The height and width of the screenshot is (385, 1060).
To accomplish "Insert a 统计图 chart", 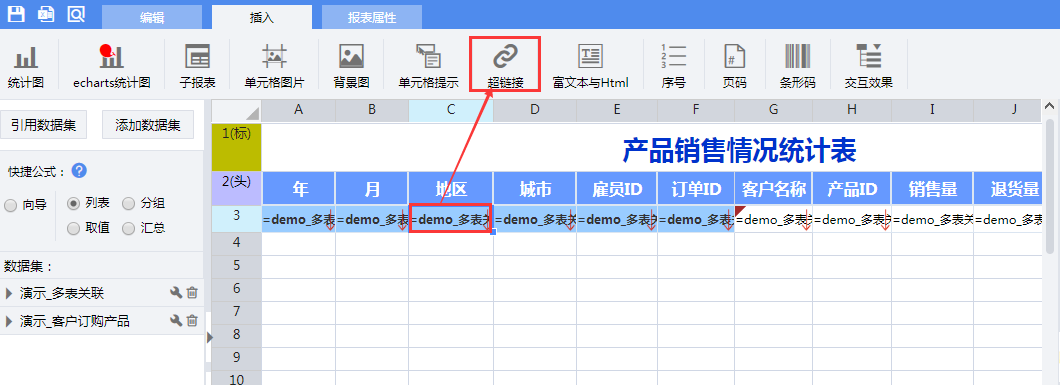I will [26, 66].
